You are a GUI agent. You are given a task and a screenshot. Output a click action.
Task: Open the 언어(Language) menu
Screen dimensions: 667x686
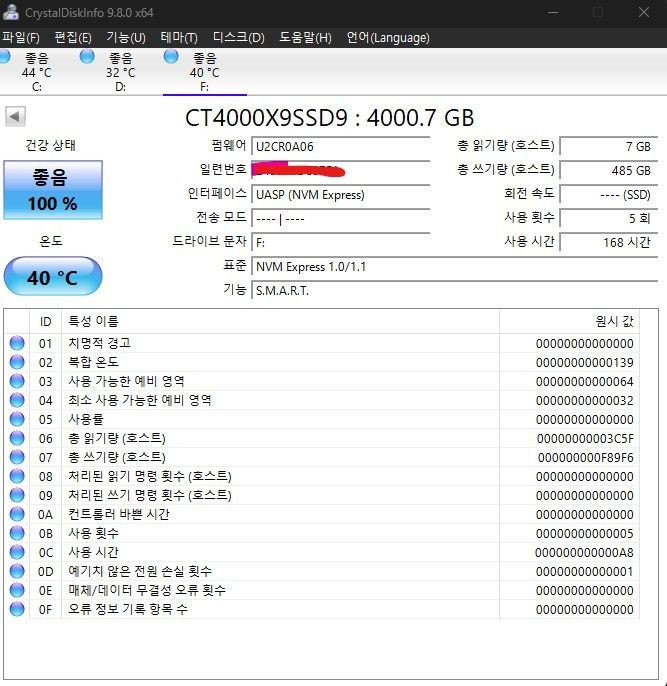tap(388, 38)
